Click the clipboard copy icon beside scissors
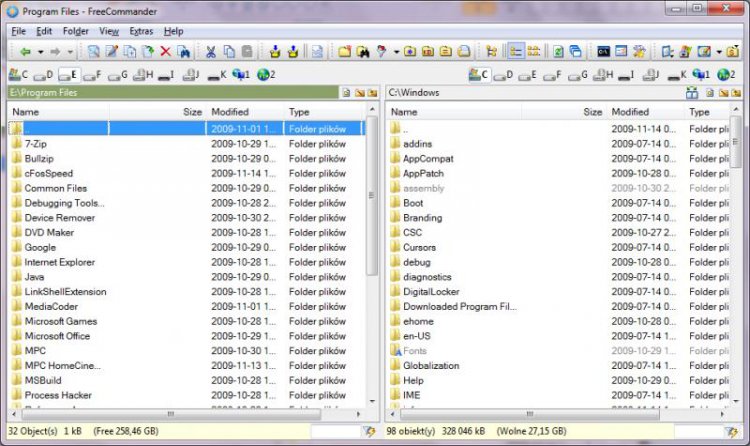This screenshot has height=446, width=750. (x=229, y=51)
